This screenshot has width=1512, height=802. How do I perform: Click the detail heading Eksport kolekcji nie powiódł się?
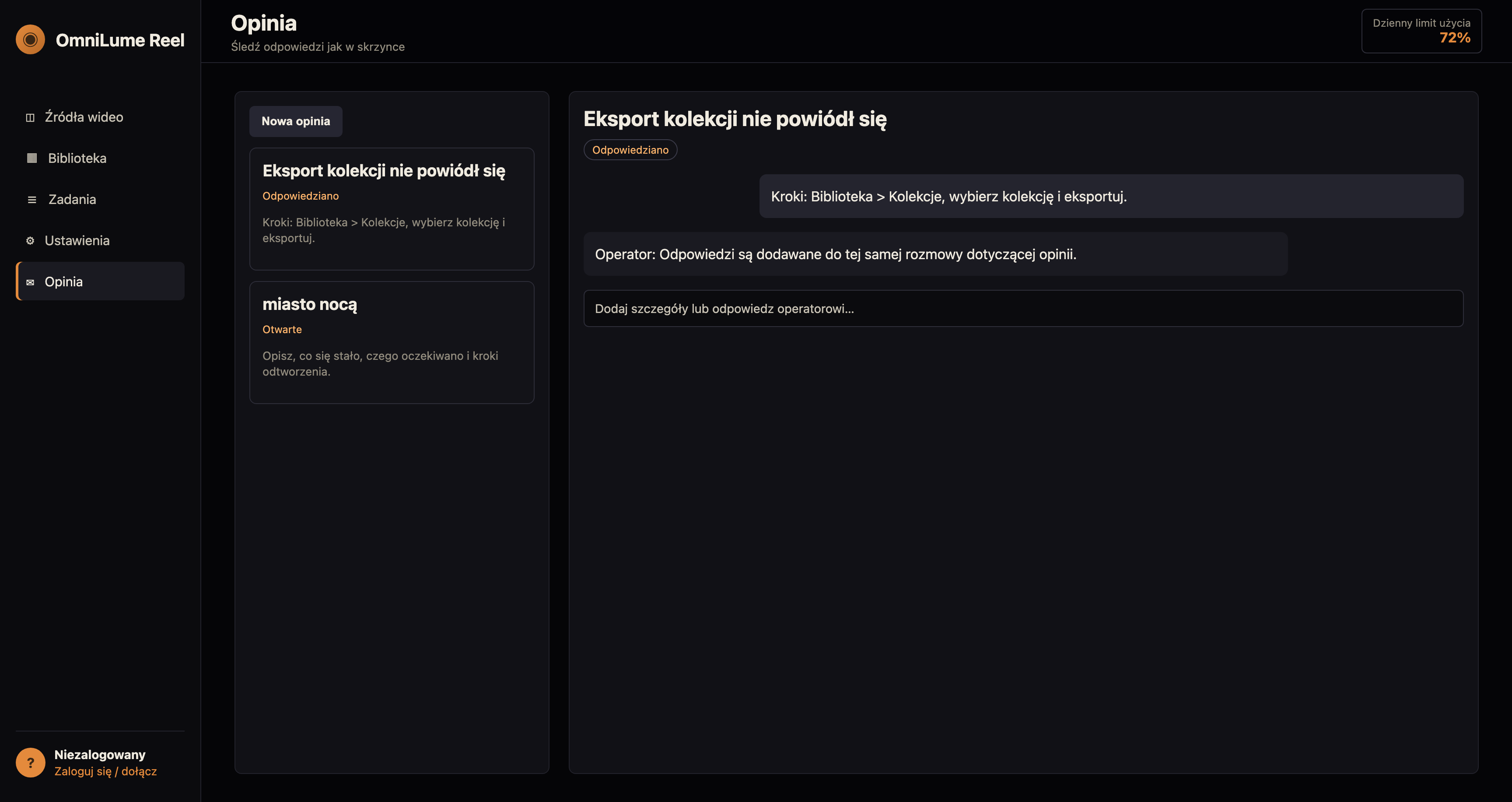point(735,119)
